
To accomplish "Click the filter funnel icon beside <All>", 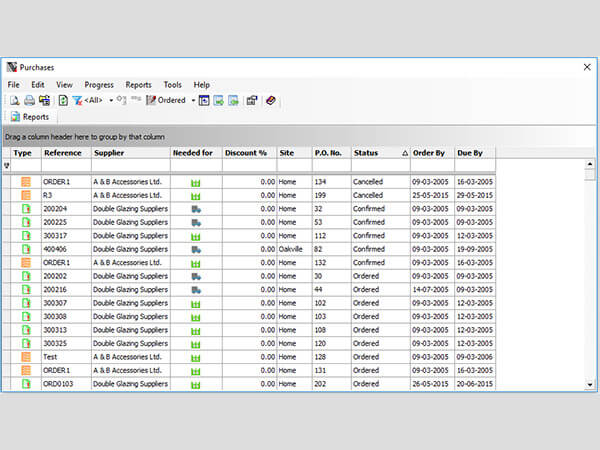I will click(x=77, y=100).
